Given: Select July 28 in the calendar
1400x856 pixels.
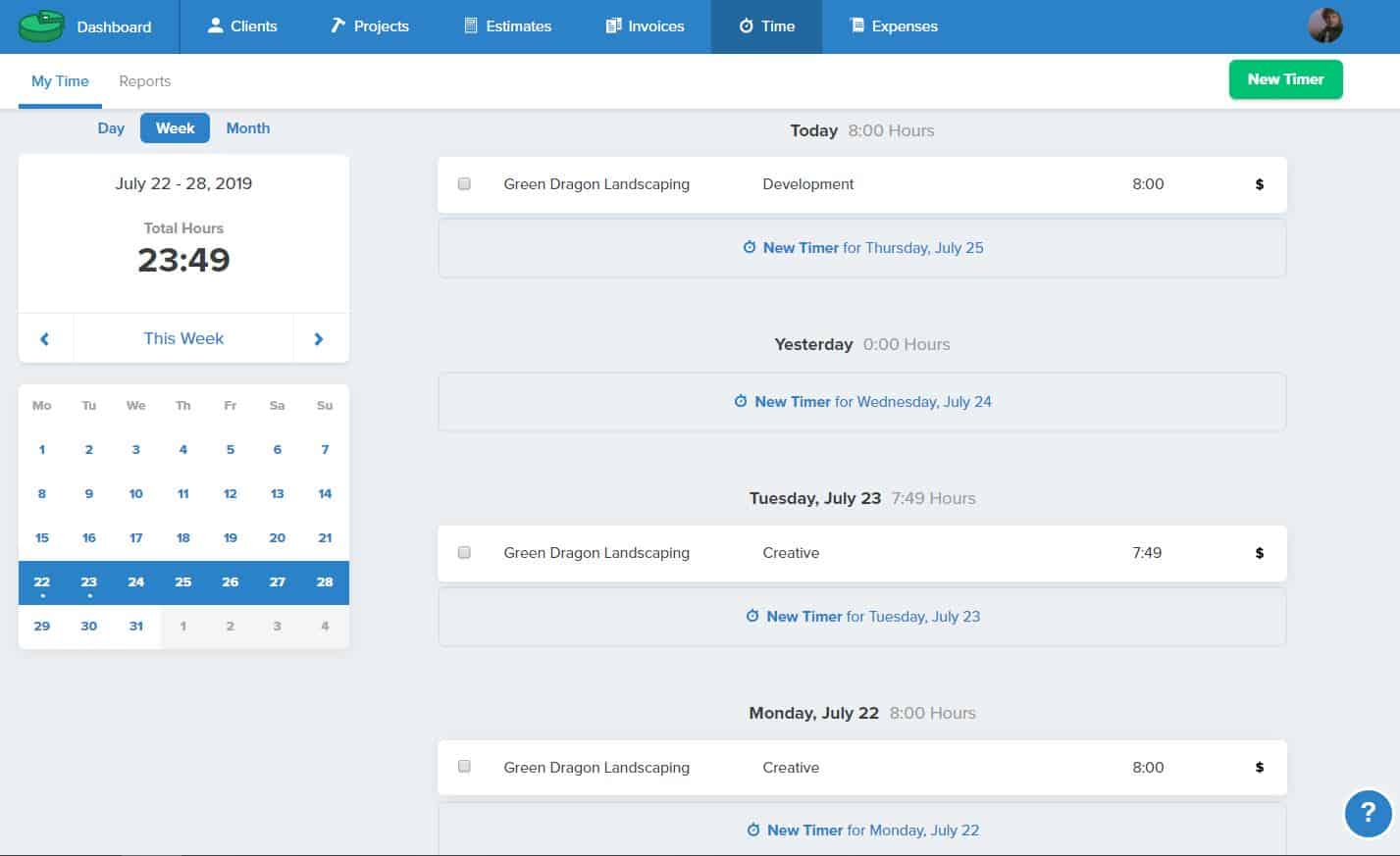Looking at the screenshot, I should [x=325, y=582].
